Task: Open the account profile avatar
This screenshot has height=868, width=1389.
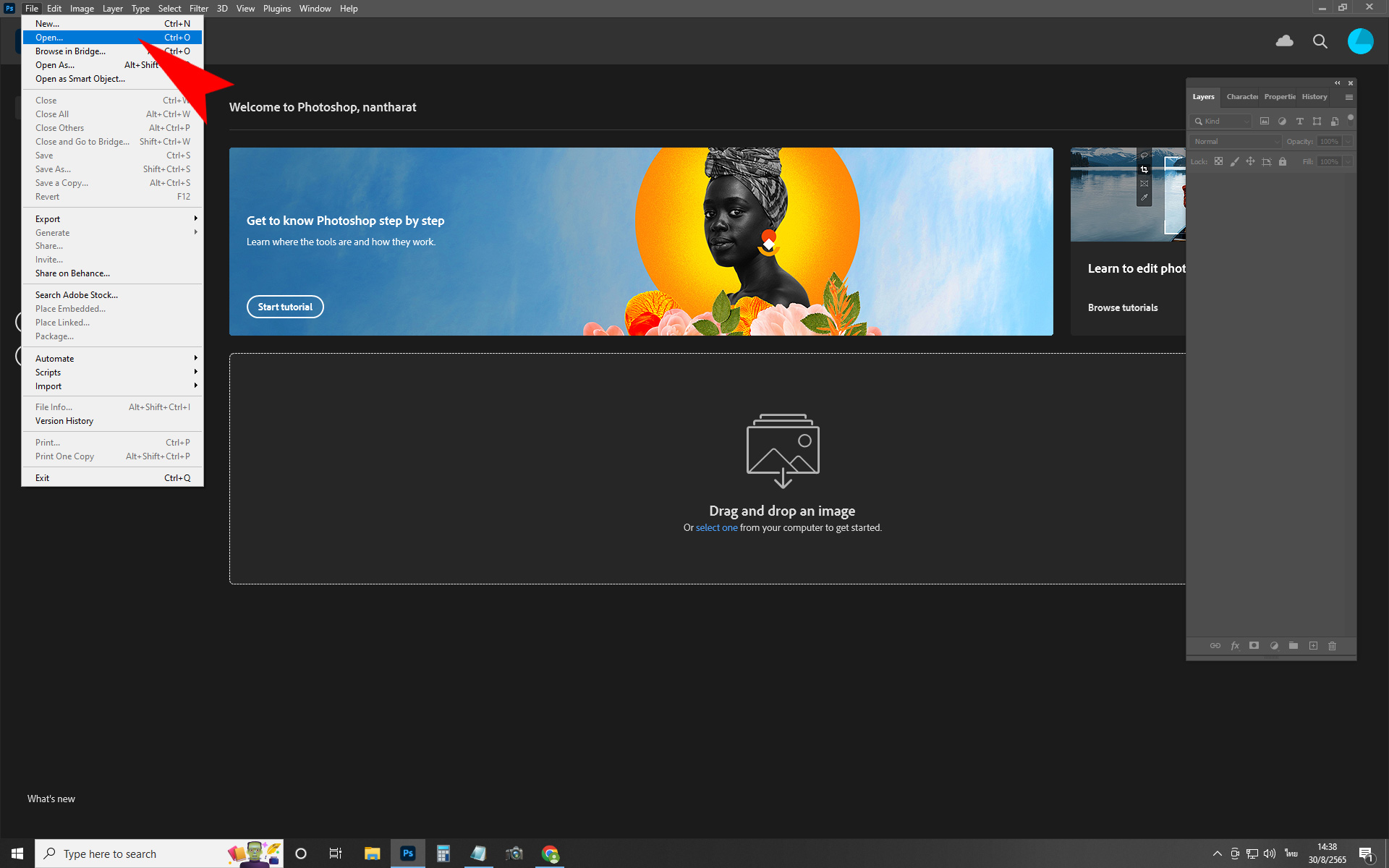Action: point(1360,41)
